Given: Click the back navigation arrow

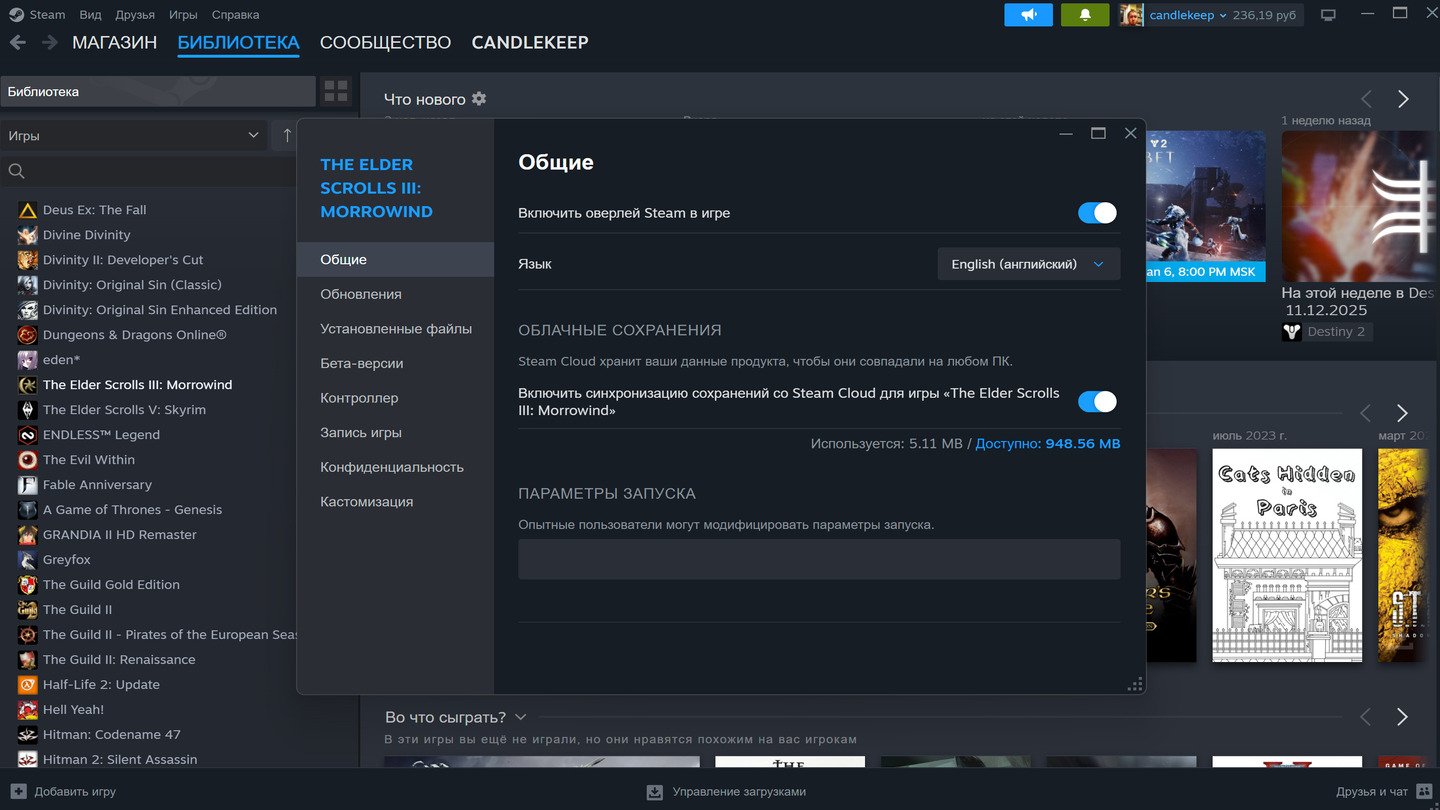Looking at the screenshot, I should (x=17, y=43).
